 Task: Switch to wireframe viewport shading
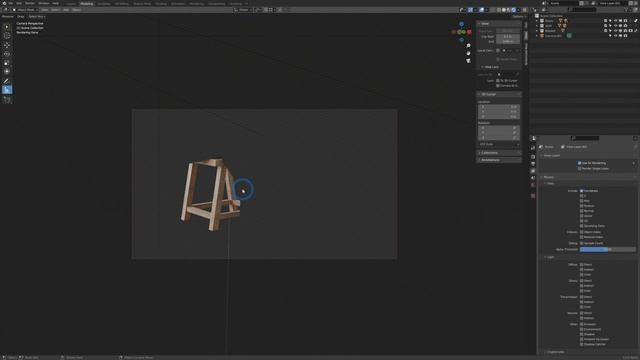pyautogui.click(x=499, y=10)
